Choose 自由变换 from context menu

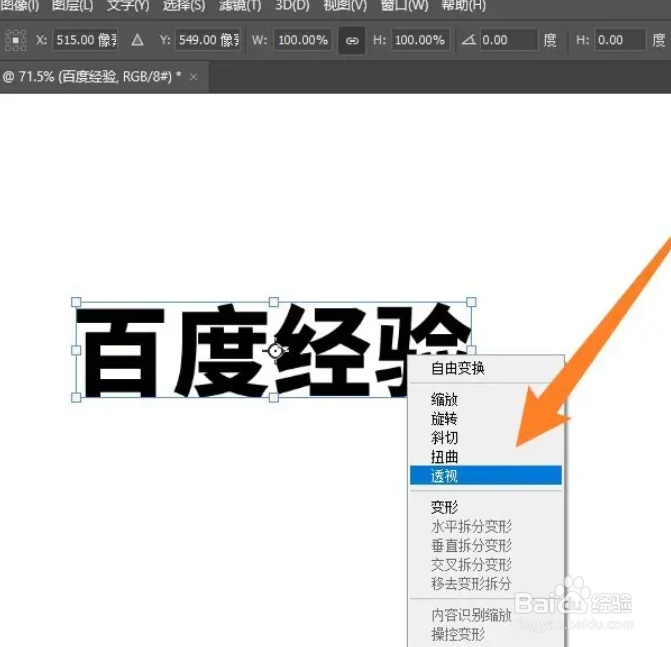pyautogui.click(x=486, y=368)
